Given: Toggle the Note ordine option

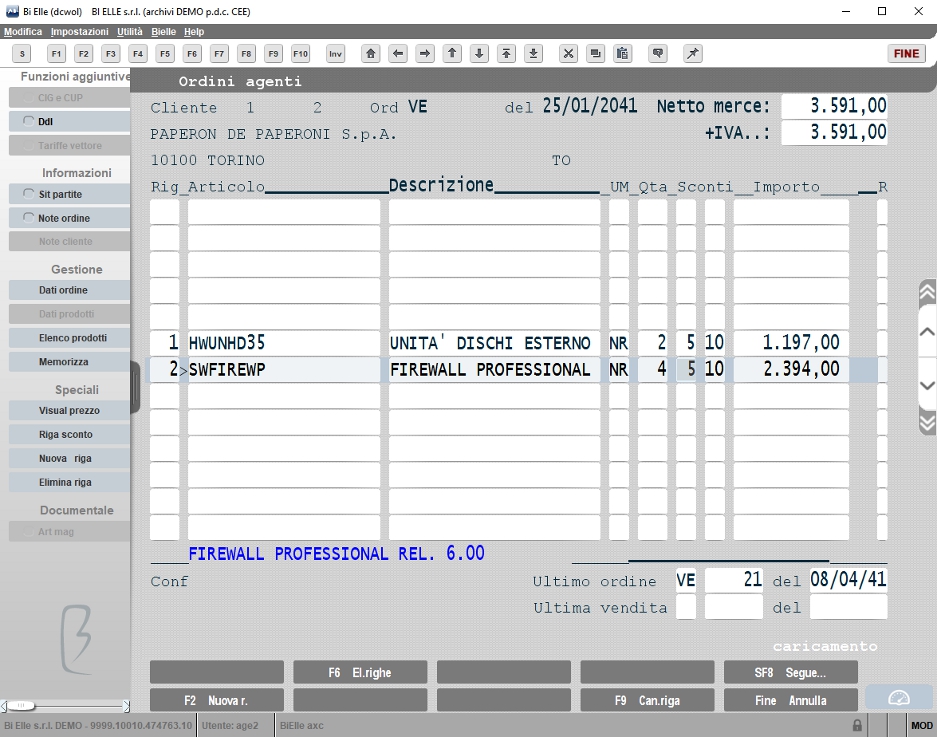Looking at the screenshot, I should [x=28, y=218].
